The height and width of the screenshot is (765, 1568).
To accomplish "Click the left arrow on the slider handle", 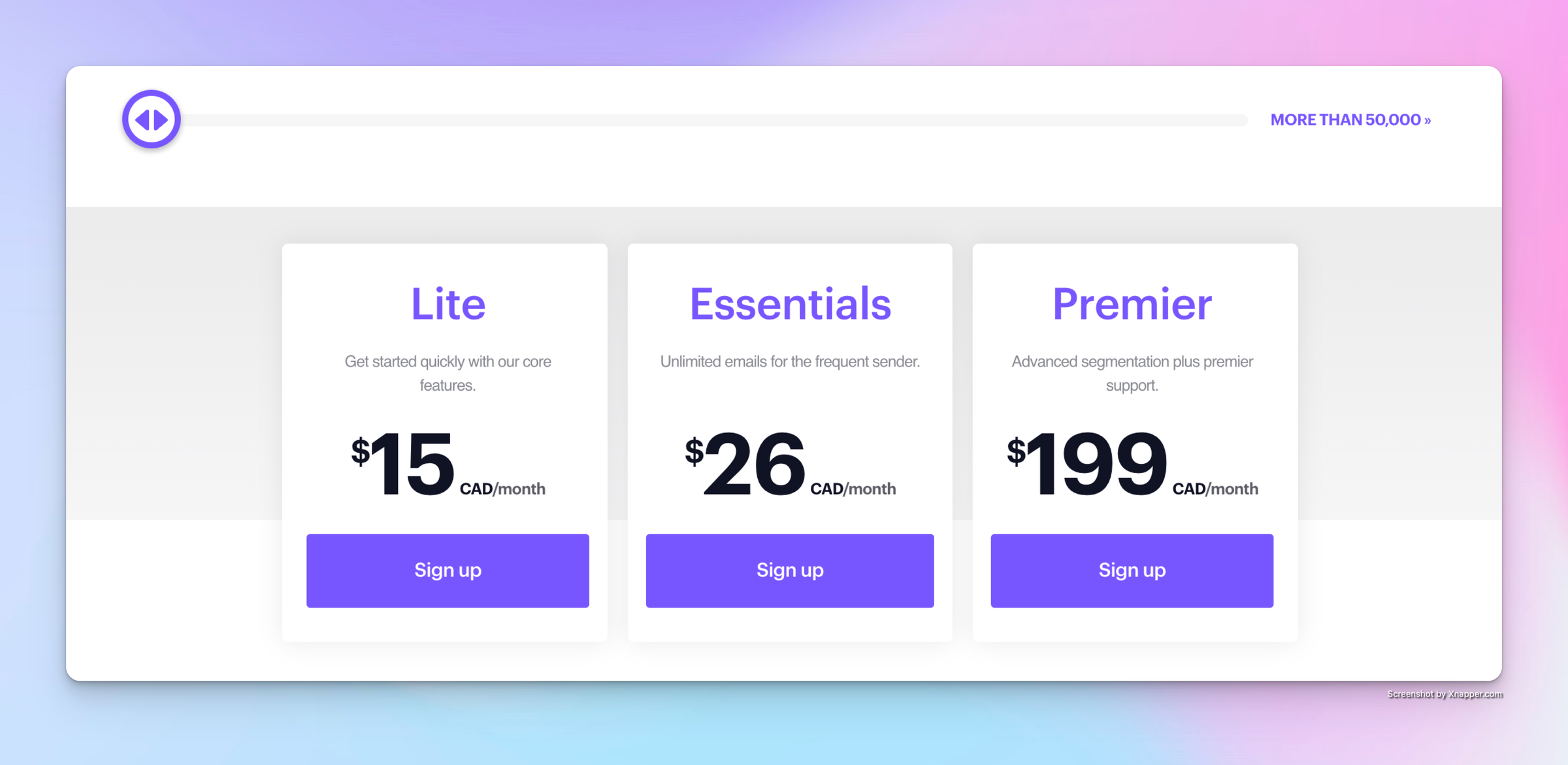I will point(142,120).
